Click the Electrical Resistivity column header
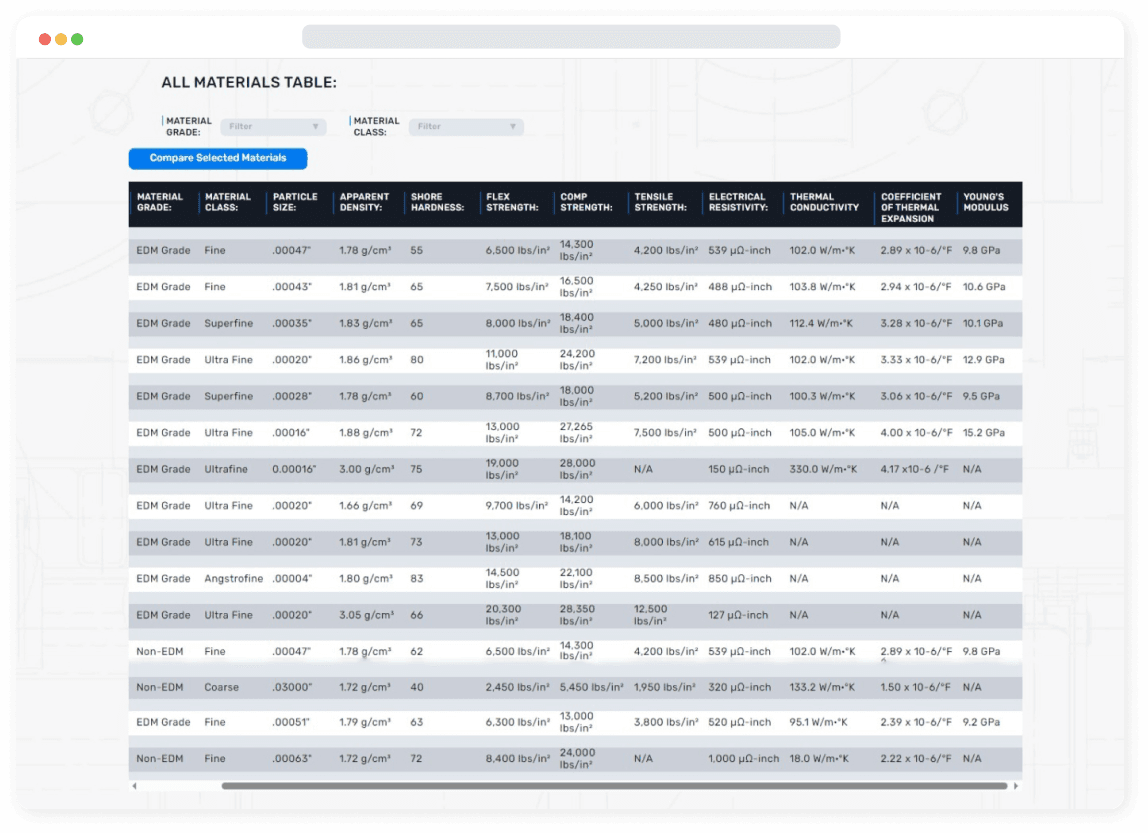The height and width of the screenshot is (833, 1148). [x=738, y=202]
